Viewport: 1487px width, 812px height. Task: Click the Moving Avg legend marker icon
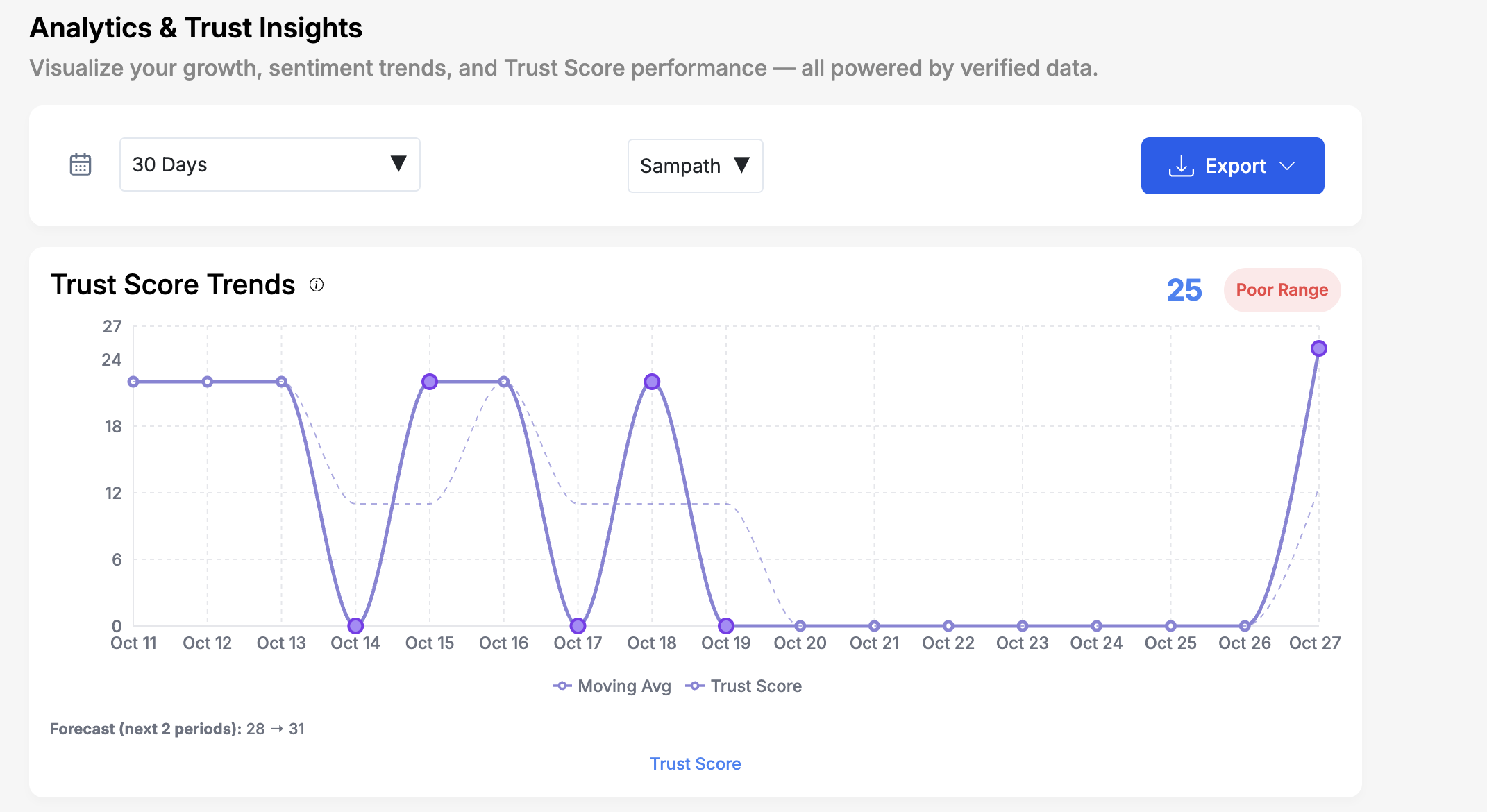pos(564,686)
